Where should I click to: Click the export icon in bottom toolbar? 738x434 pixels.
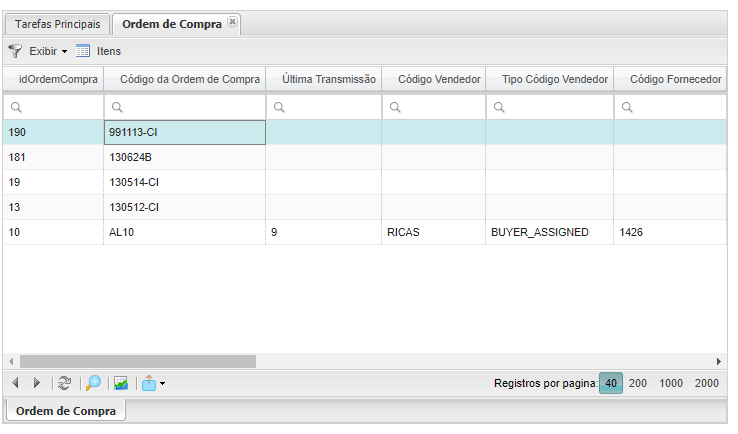(x=148, y=383)
